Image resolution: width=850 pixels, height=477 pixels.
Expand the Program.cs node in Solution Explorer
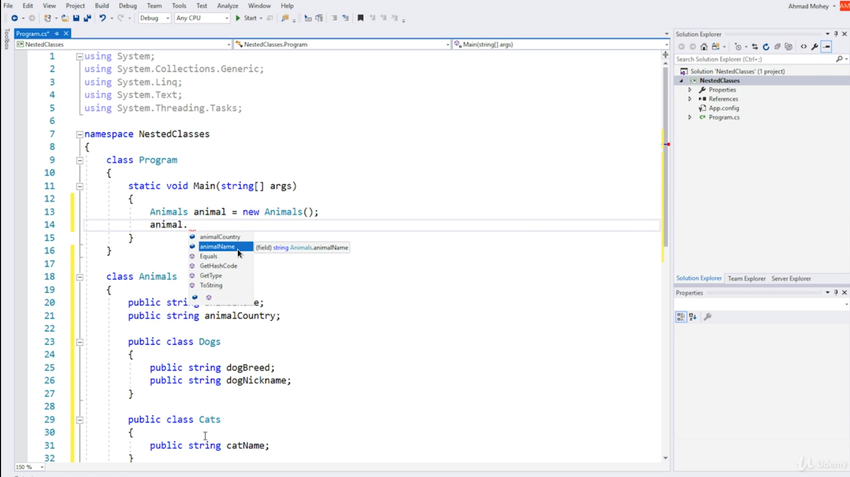coord(690,117)
